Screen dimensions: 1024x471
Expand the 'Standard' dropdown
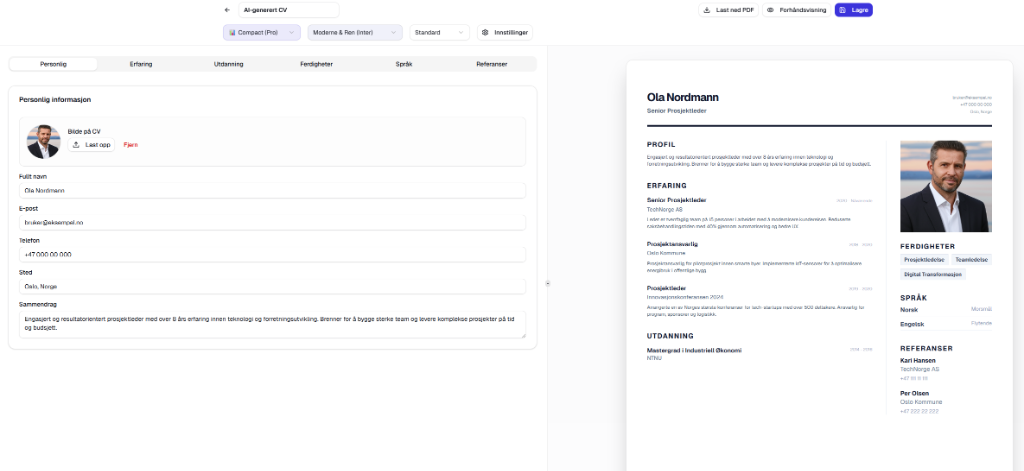440,33
